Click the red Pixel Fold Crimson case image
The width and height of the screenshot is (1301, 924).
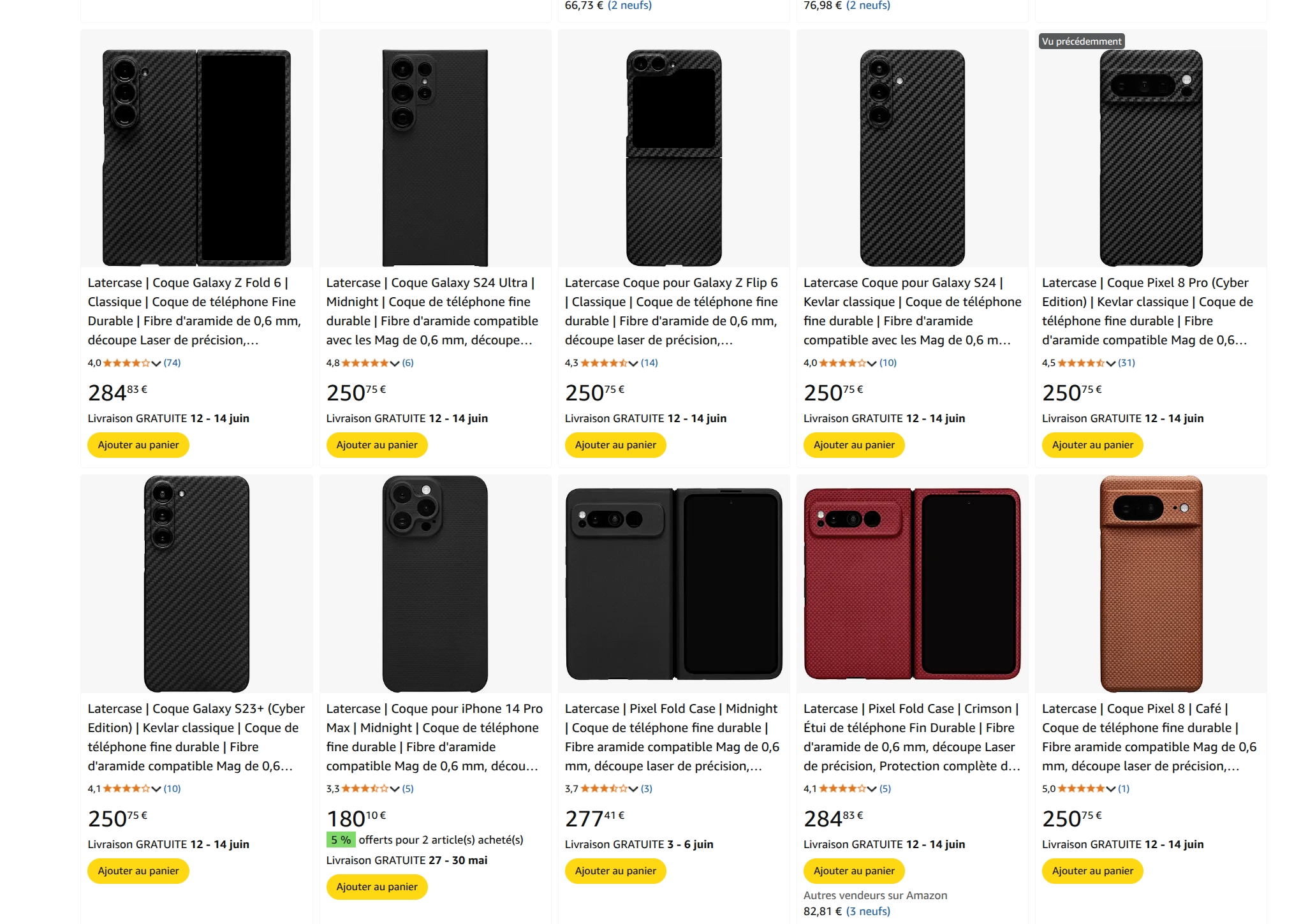pos(912,583)
